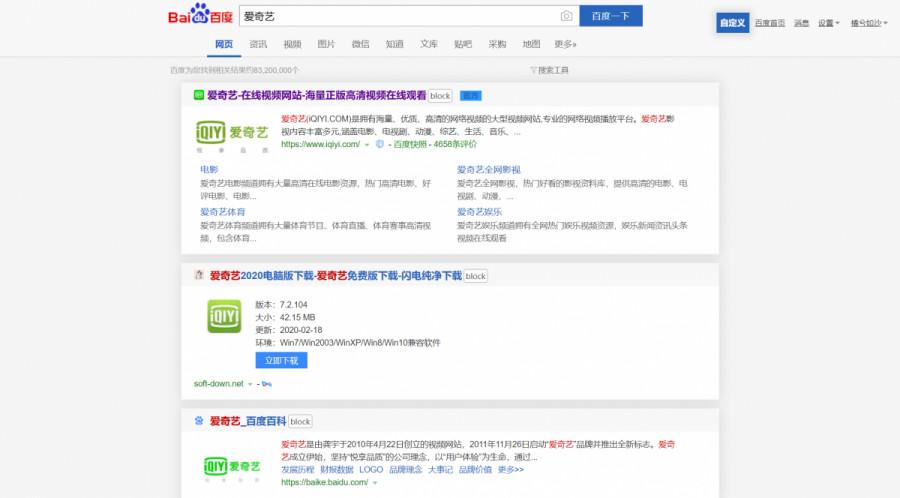Switch to the 地图 tab

(x=531, y=44)
